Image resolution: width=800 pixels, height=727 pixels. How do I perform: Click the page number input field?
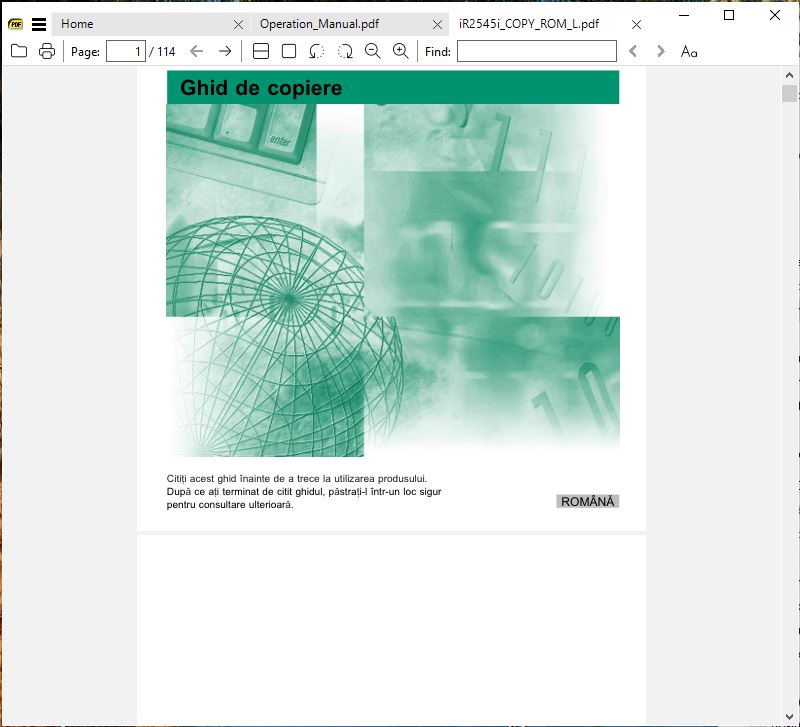125,52
